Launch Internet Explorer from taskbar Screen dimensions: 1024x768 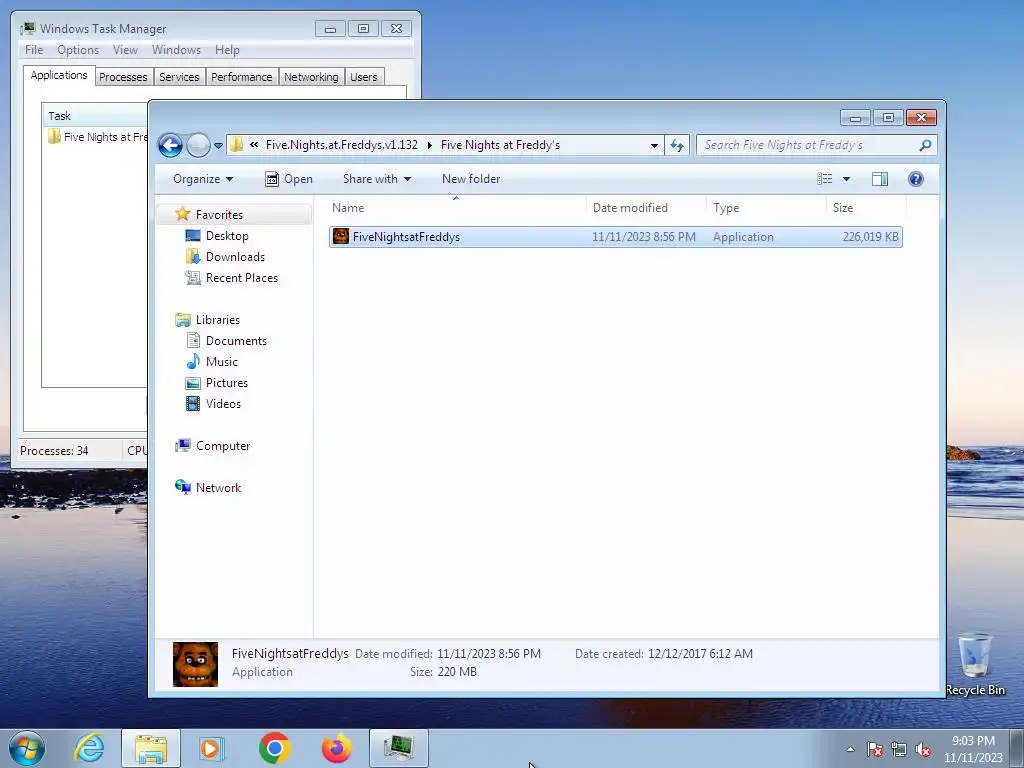pyautogui.click(x=89, y=748)
